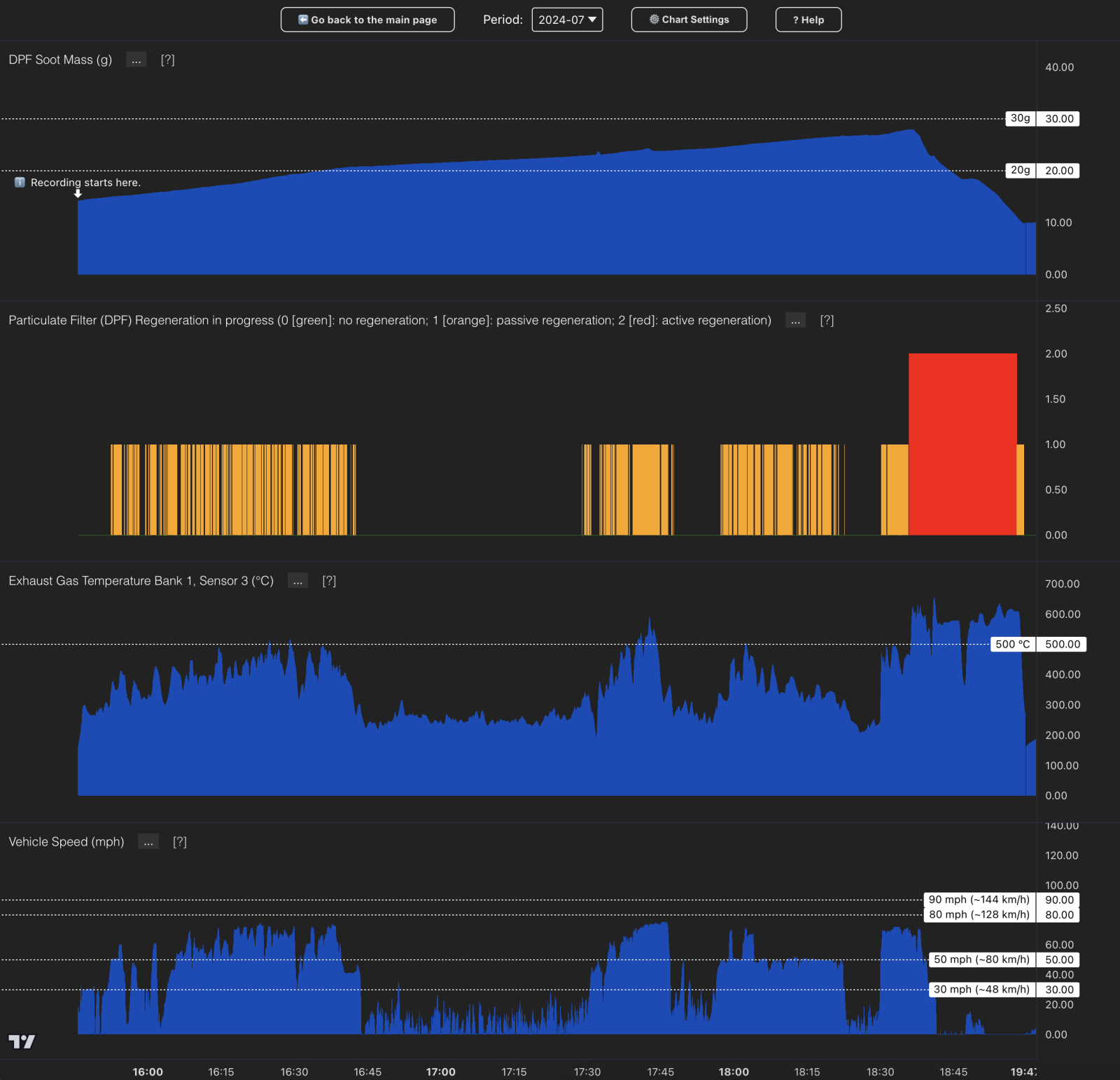Click the info icon beside Recording starts here
This screenshot has height=1080, width=1120.
[20, 183]
